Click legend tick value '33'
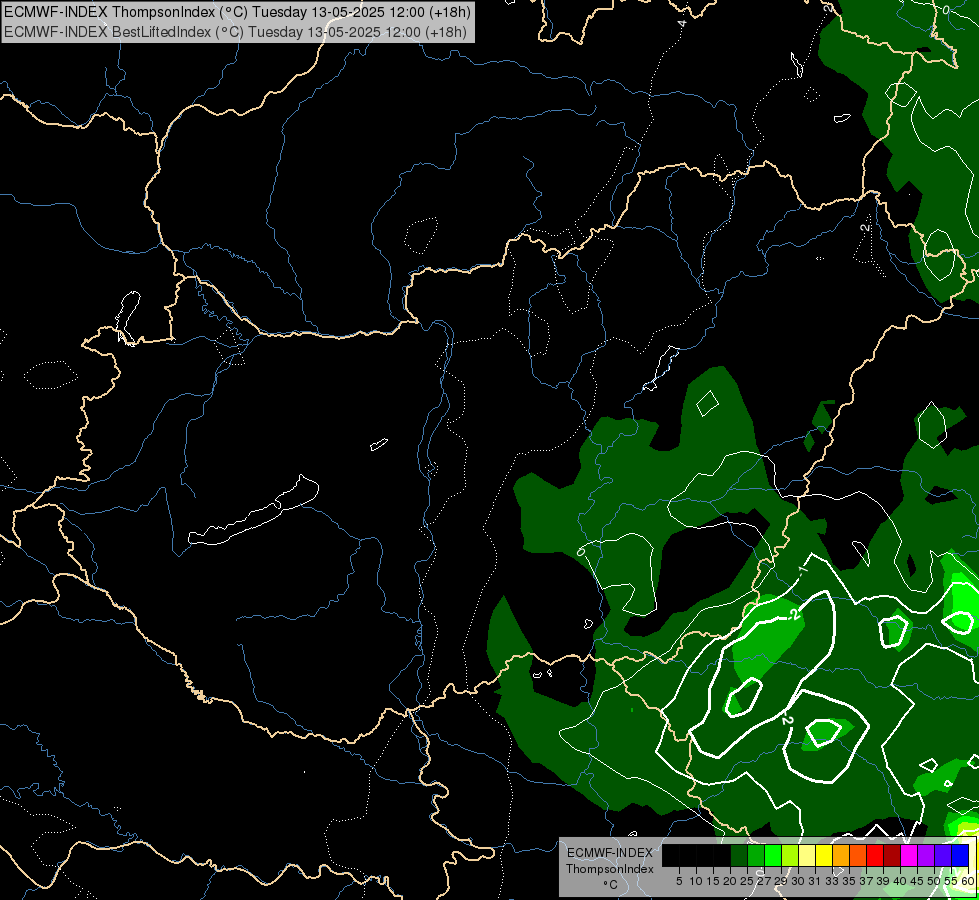979x900 pixels. pyautogui.click(x=832, y=881)
